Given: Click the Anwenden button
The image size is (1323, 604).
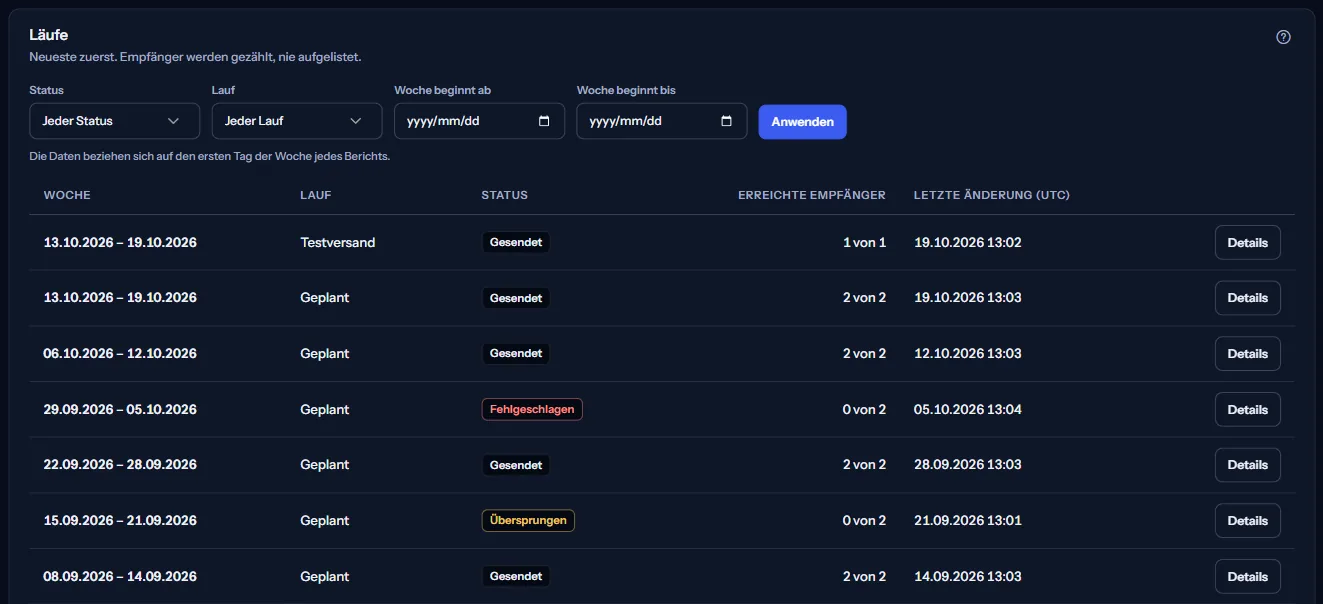Looking at the screenshot, I should (x=803, y=122).
